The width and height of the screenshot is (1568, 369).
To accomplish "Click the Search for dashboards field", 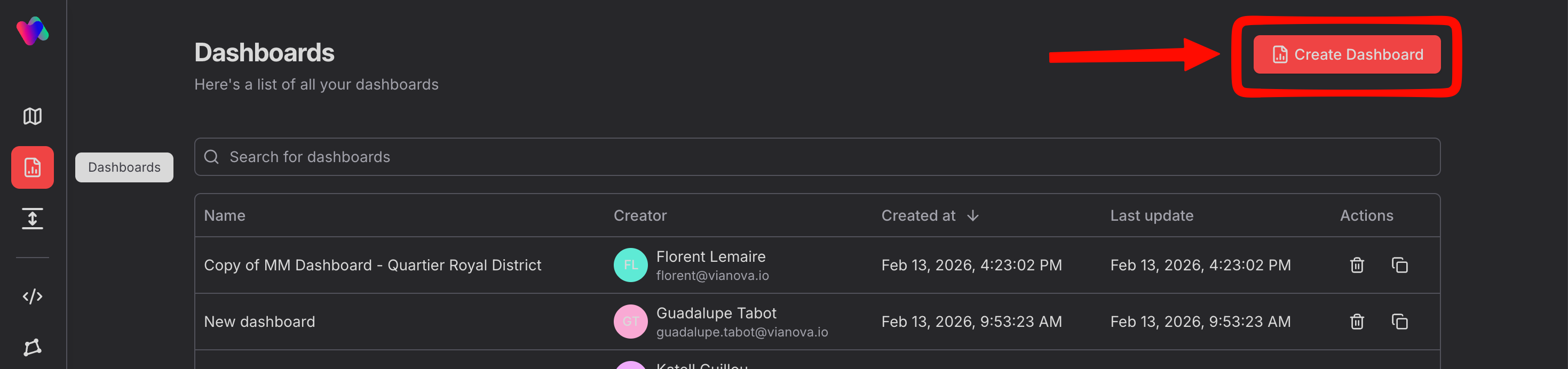I will (815, 157).
